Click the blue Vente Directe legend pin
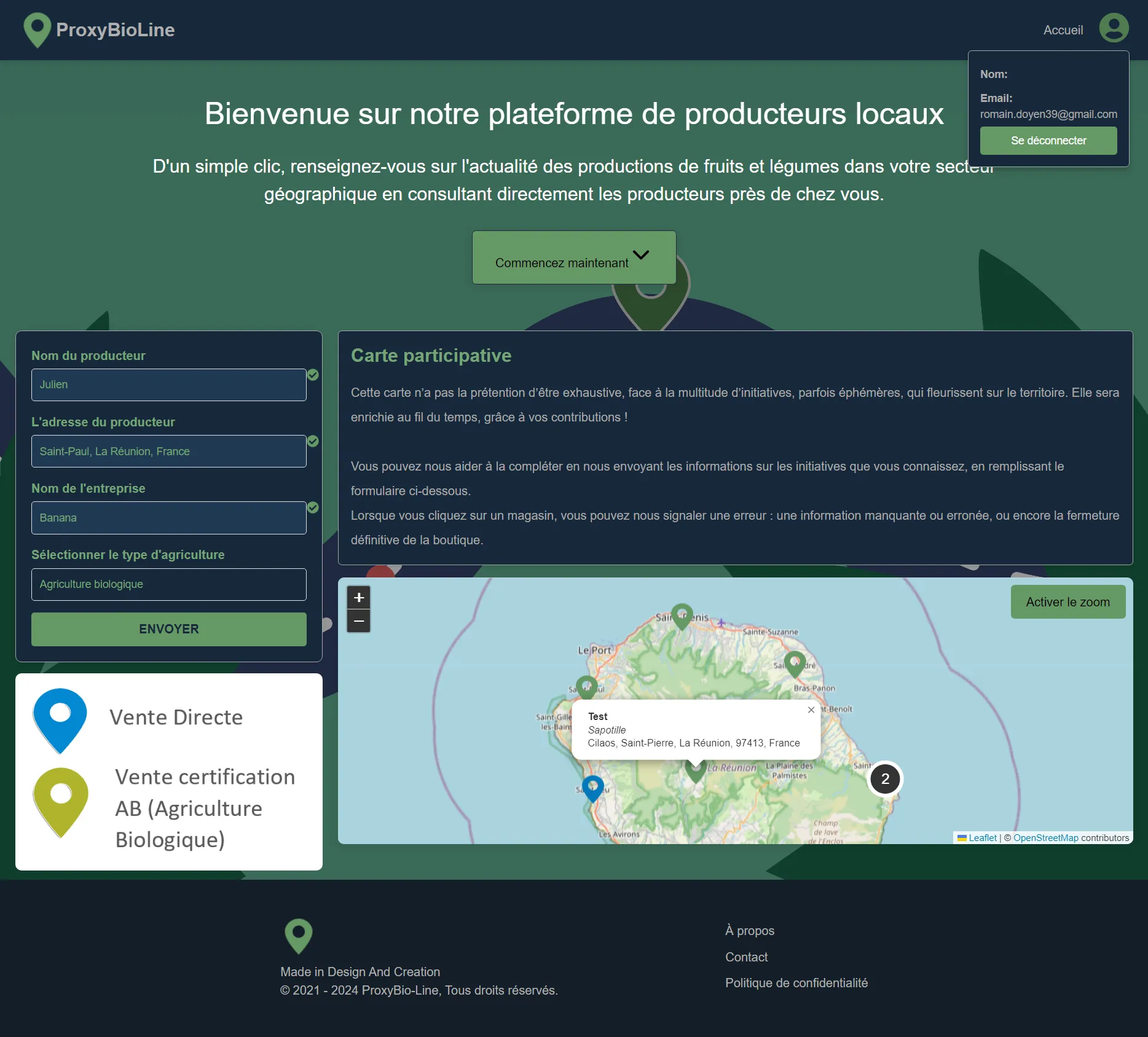Image resolution: width=1148 pixels, height=1037 pixels. tap(60, 721)
